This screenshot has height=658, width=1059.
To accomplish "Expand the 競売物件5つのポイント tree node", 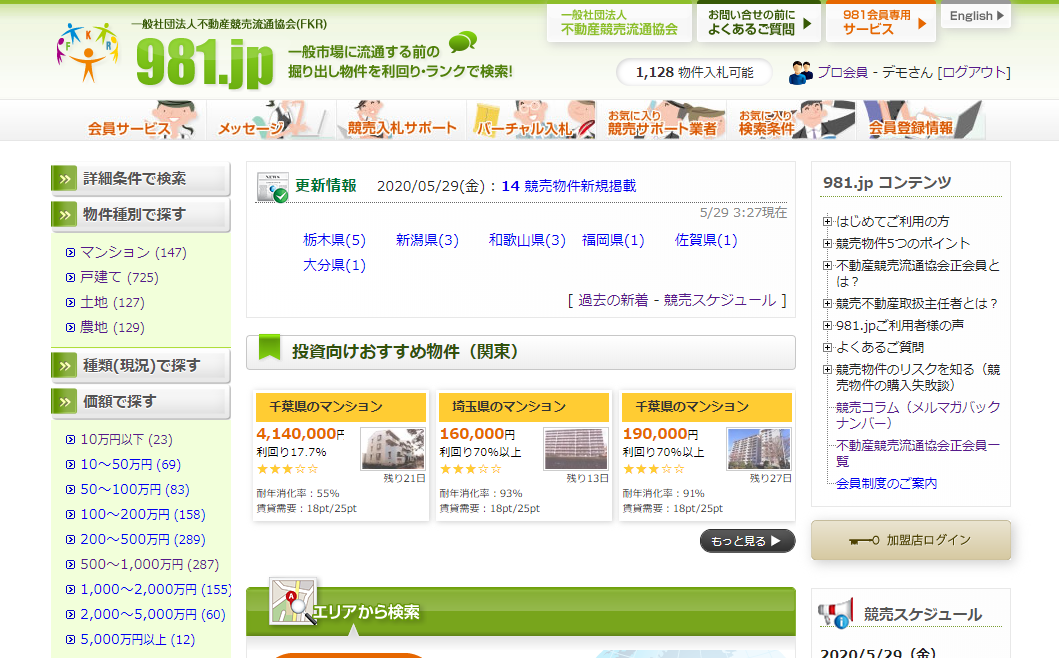I will point(827,243).
